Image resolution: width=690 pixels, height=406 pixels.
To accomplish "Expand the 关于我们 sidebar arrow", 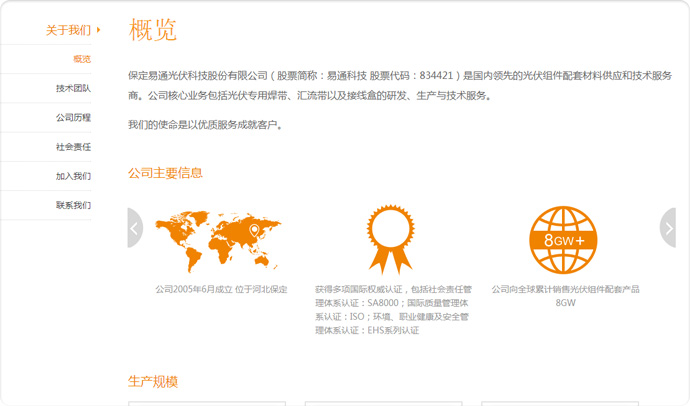I will (99, 30).
